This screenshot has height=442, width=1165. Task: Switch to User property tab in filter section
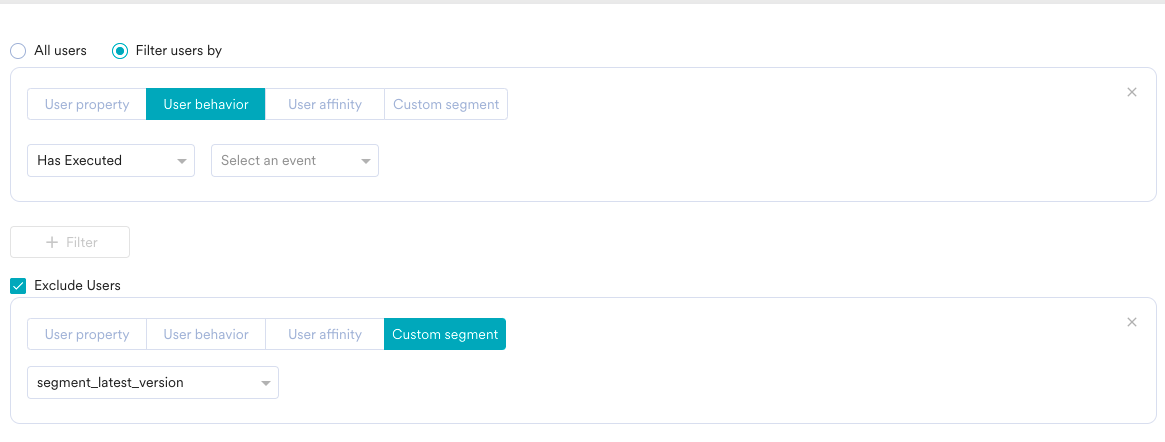[x=87, y=104]
